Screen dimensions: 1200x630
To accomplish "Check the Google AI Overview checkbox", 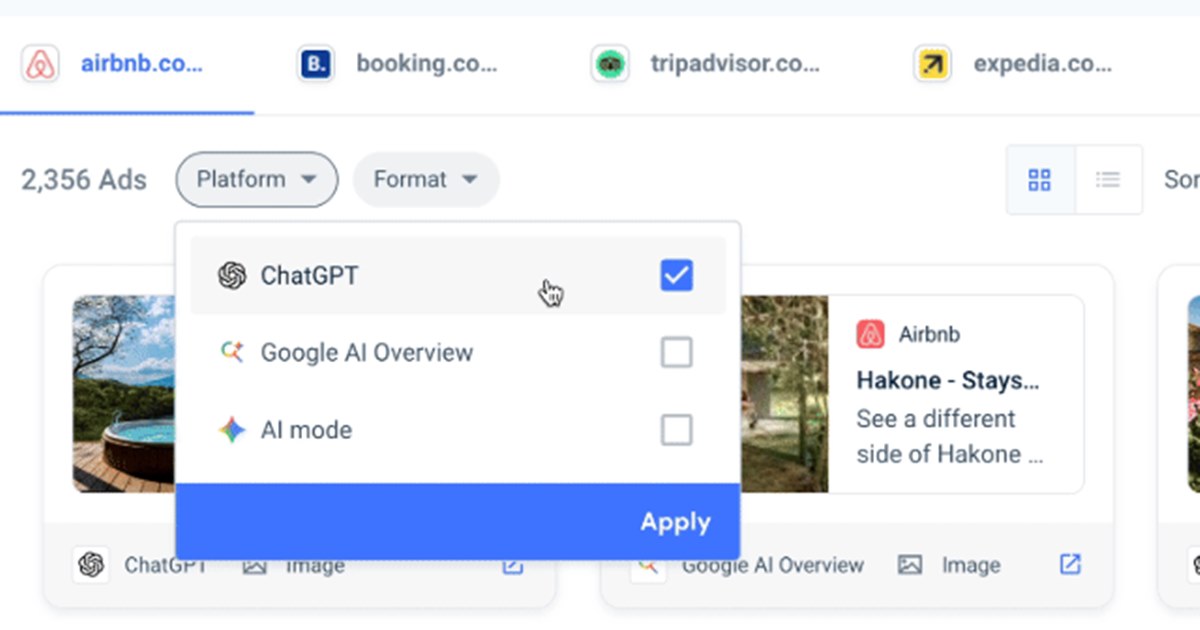I will pos(677,353).
